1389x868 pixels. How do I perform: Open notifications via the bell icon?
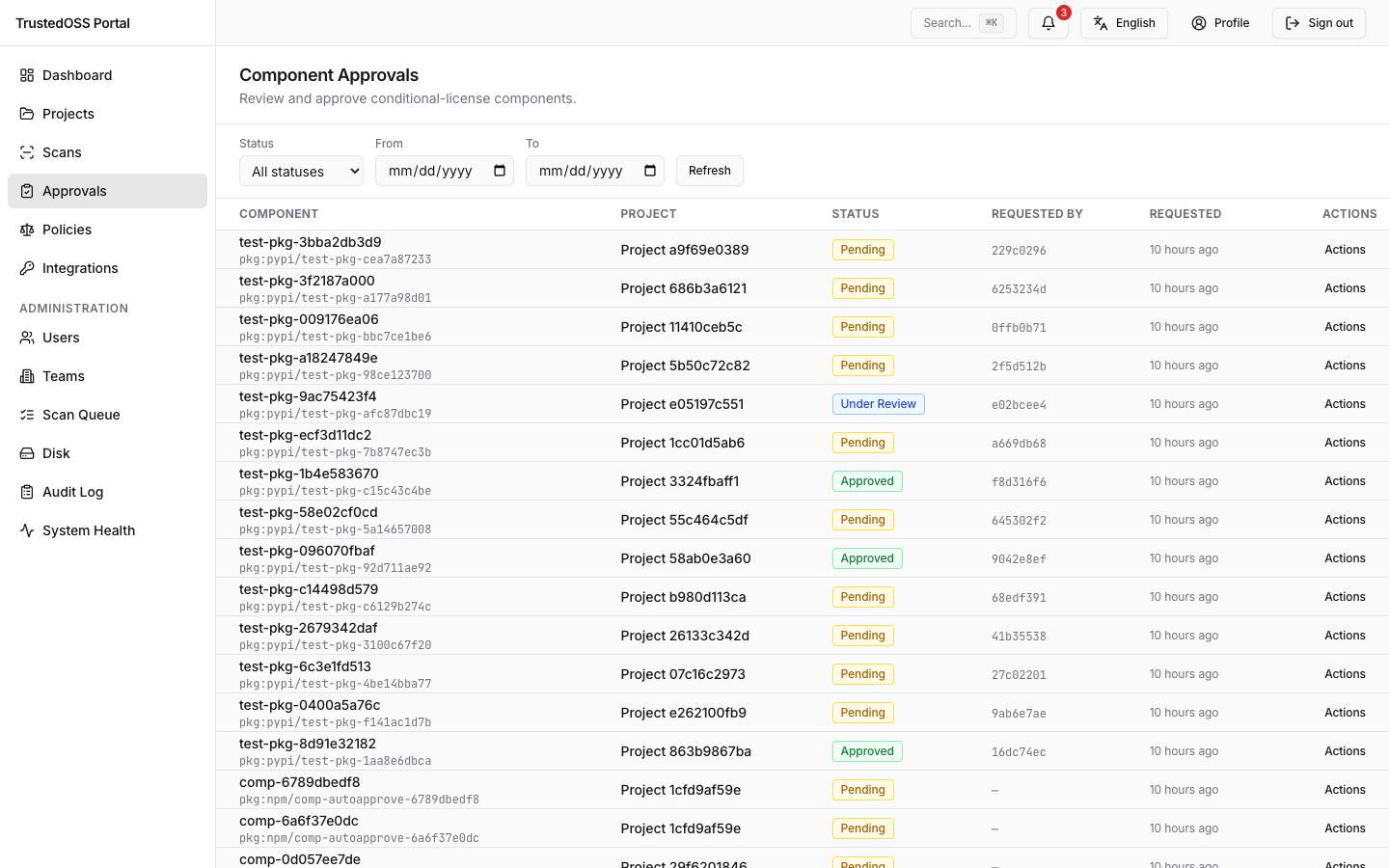[x=1049, y=23]
